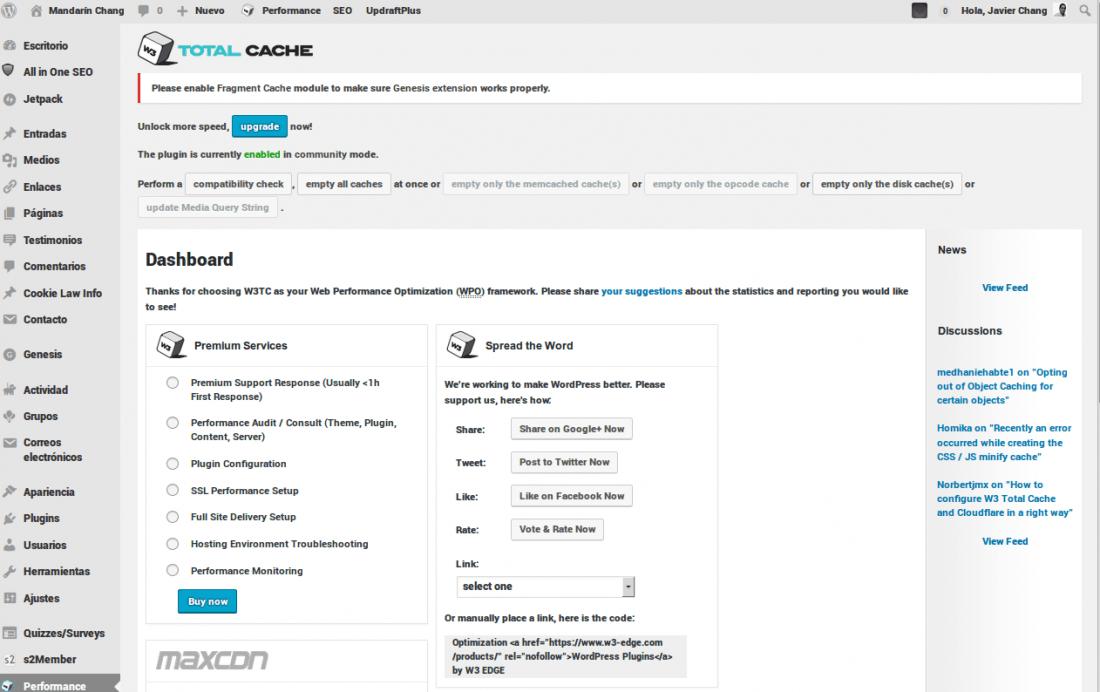Image resolution: width=1100 pixels, height=692 pixels.
Task: Click Hola, Javier Chang account text
Action: click(1004, 11)
